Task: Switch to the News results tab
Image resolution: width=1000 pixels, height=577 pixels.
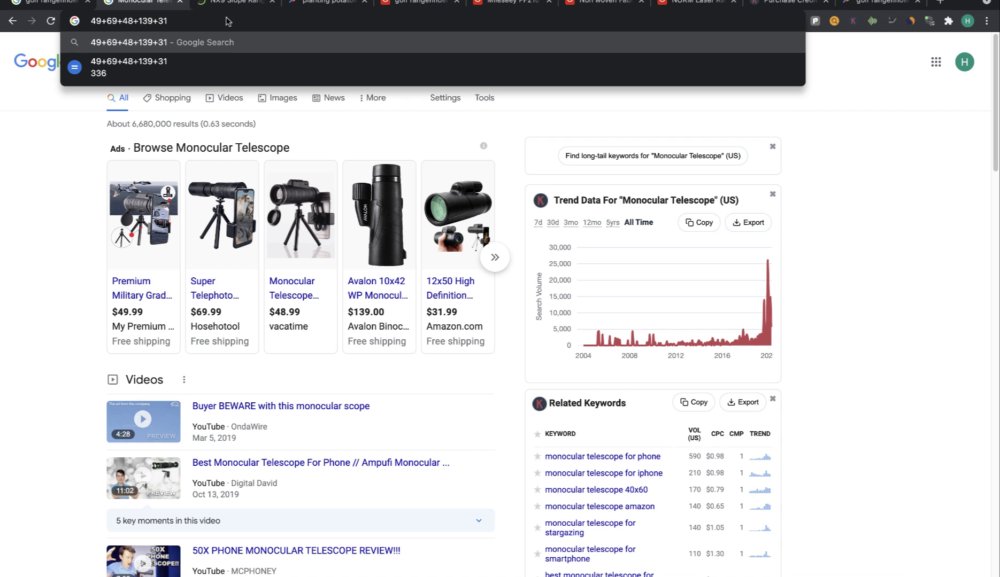Action: click(328, 98)
